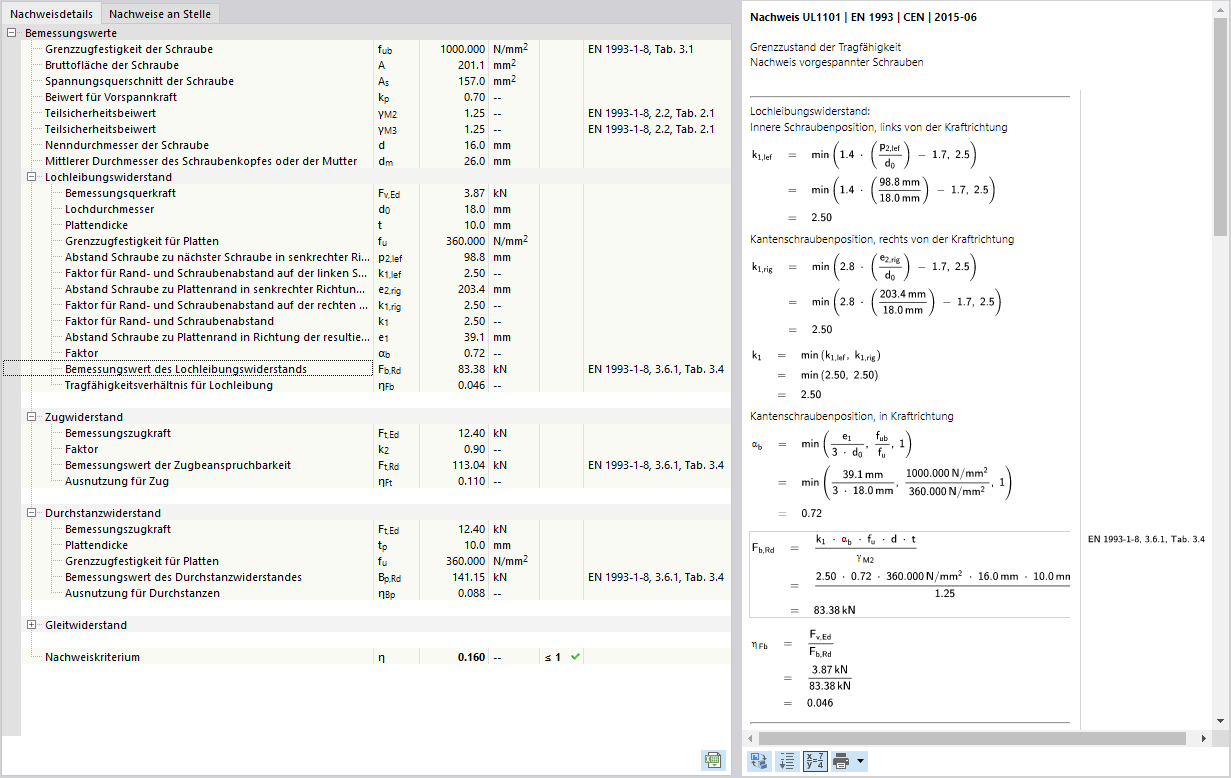The height and width of the screenshot is (778, 1231).
Task: Open the print dropdown arrow
Action: click(860, 761)
